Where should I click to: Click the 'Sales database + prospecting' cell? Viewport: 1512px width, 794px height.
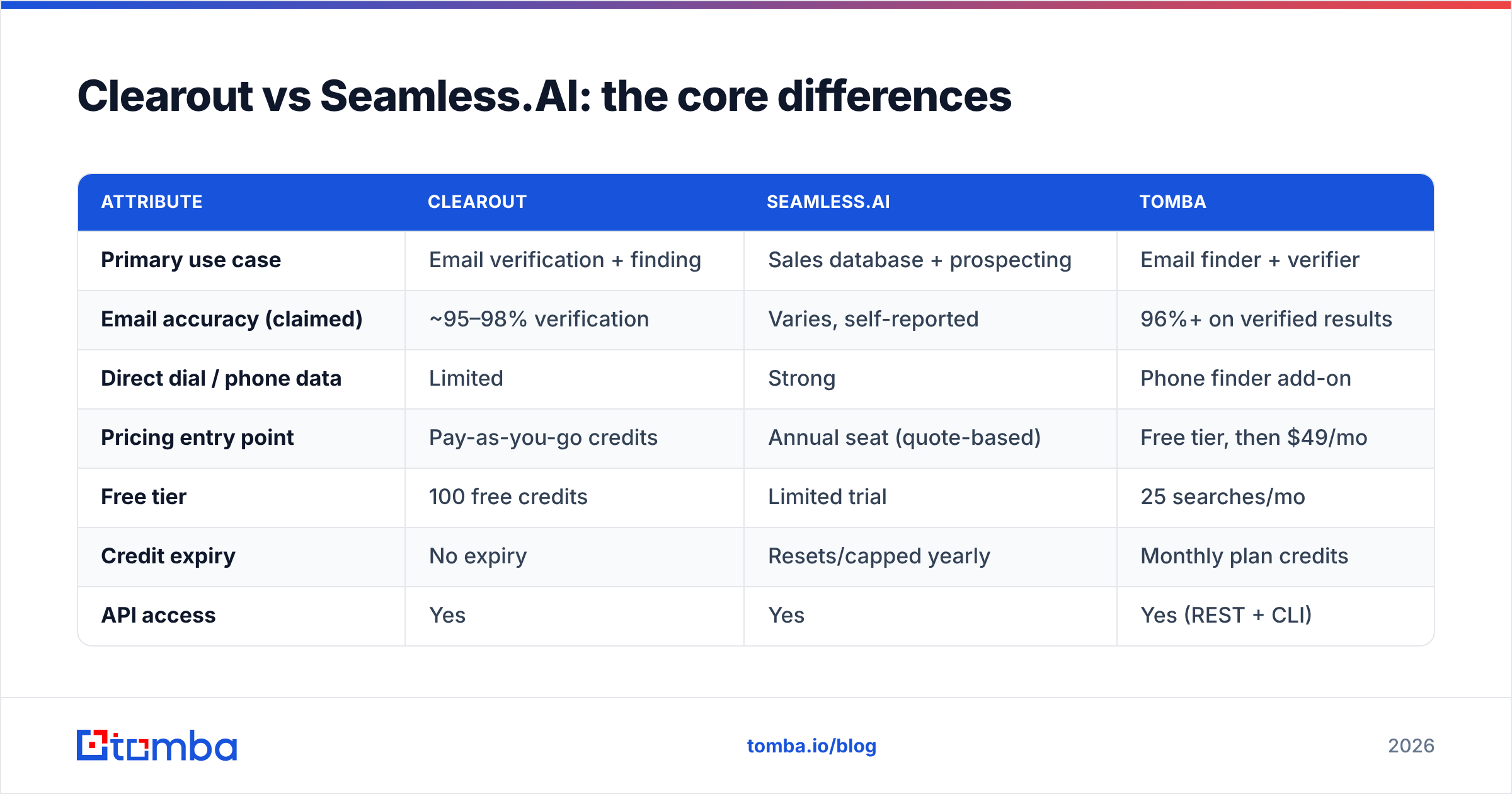(x=920, y=260)
